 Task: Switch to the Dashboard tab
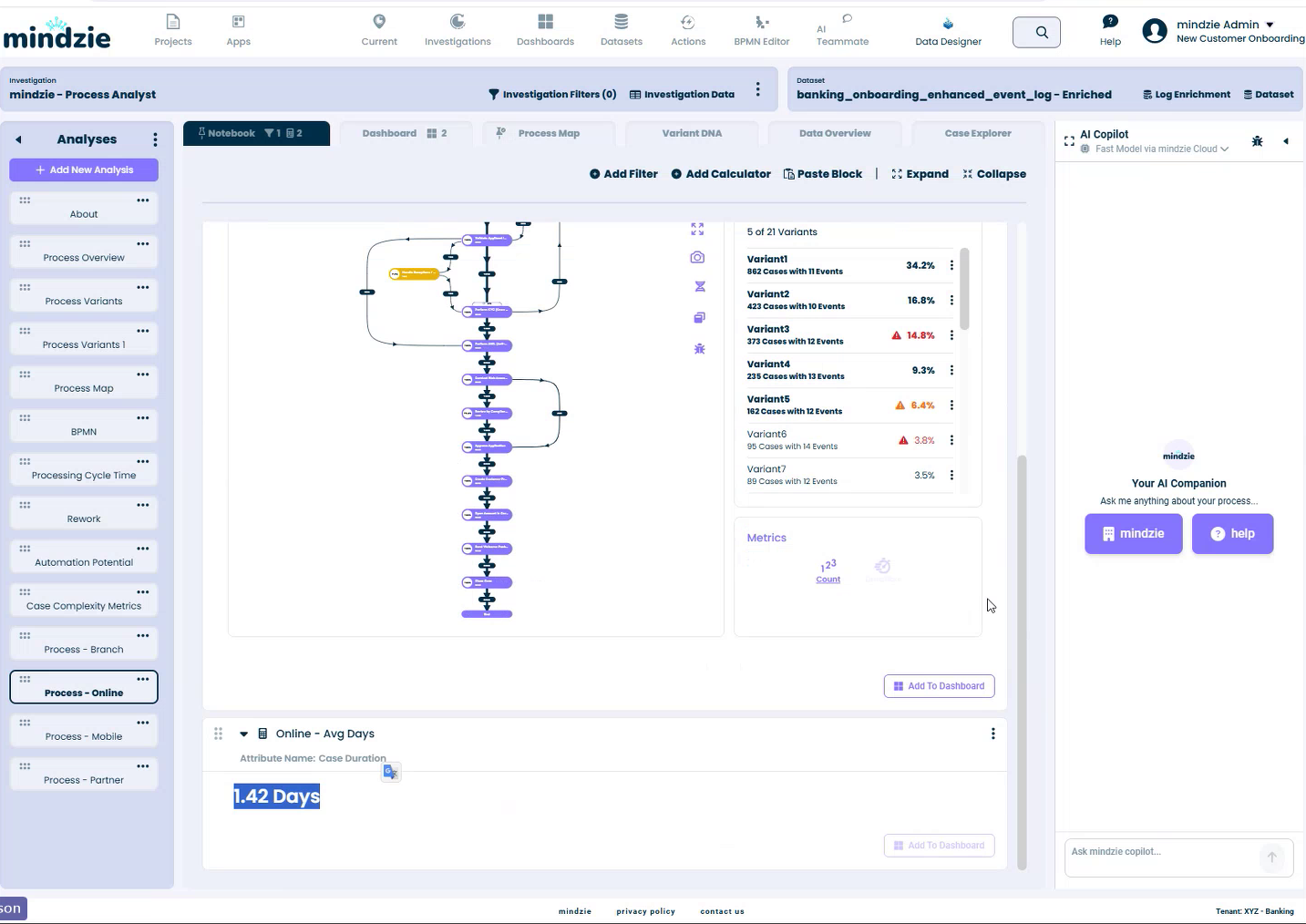[406, 133]
